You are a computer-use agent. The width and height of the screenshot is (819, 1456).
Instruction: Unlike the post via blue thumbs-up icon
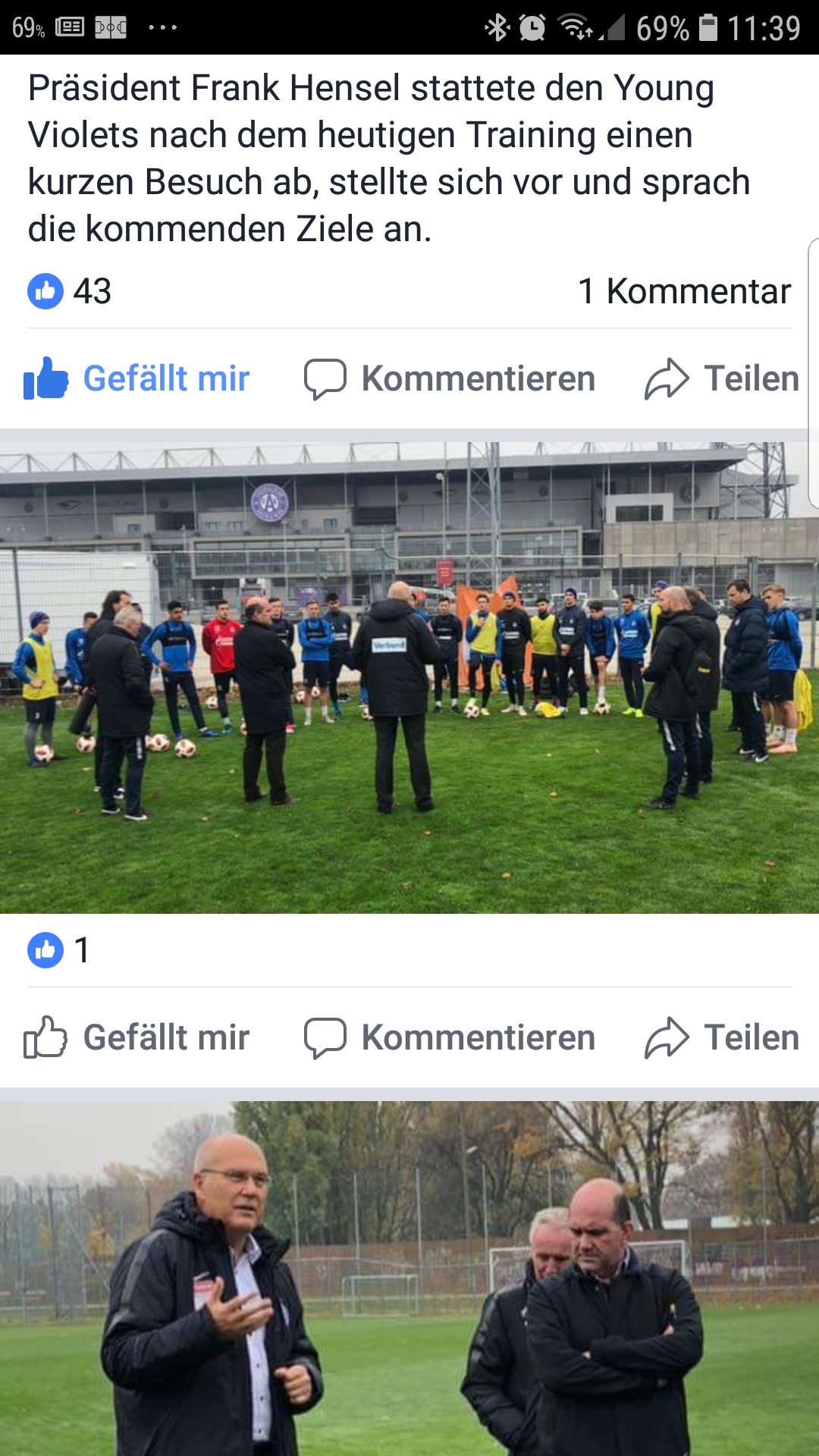pyautogui.click(x=46, y=378)
